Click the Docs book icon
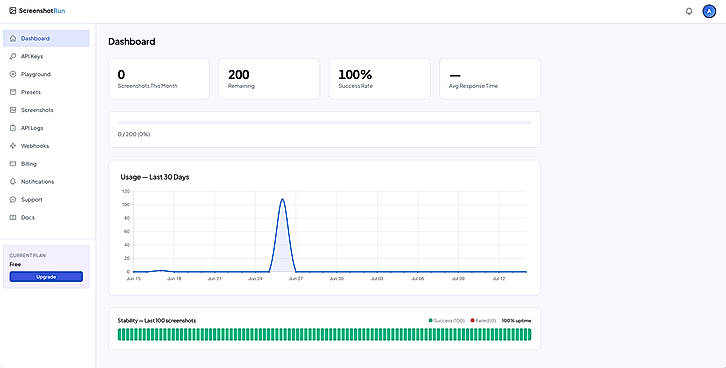The width and height of the screenshot is (726, 368). click(x=13, y=218)
